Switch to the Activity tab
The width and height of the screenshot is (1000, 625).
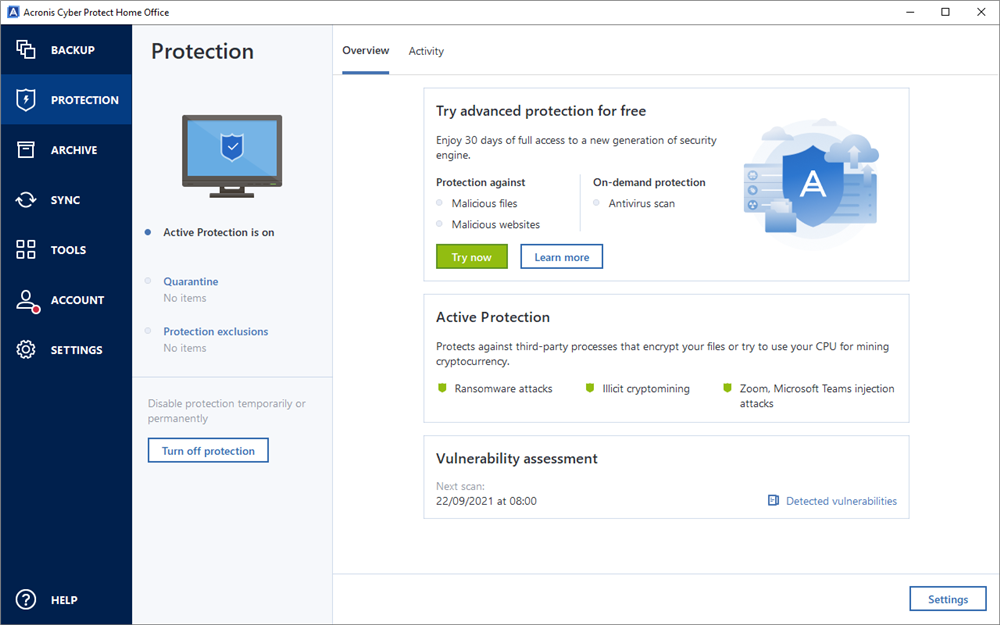coord(426,51)
